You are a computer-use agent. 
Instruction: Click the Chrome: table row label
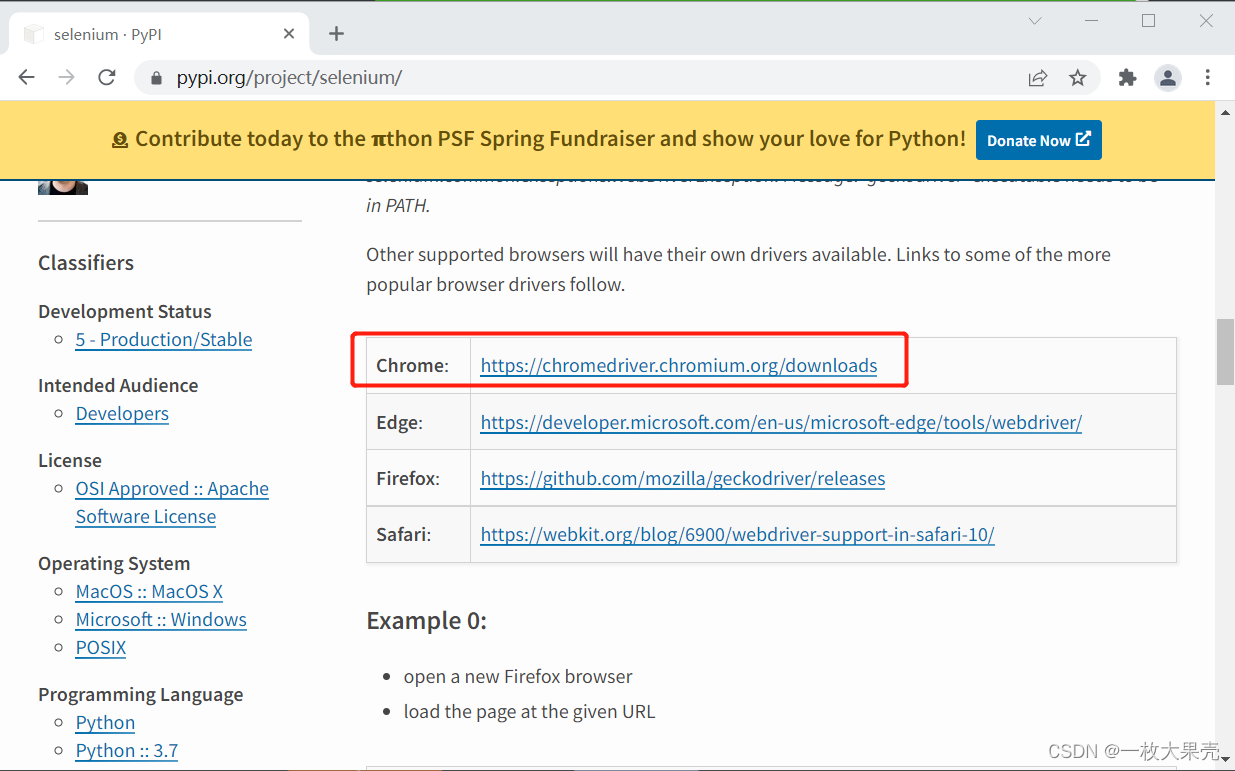[412, 366]
